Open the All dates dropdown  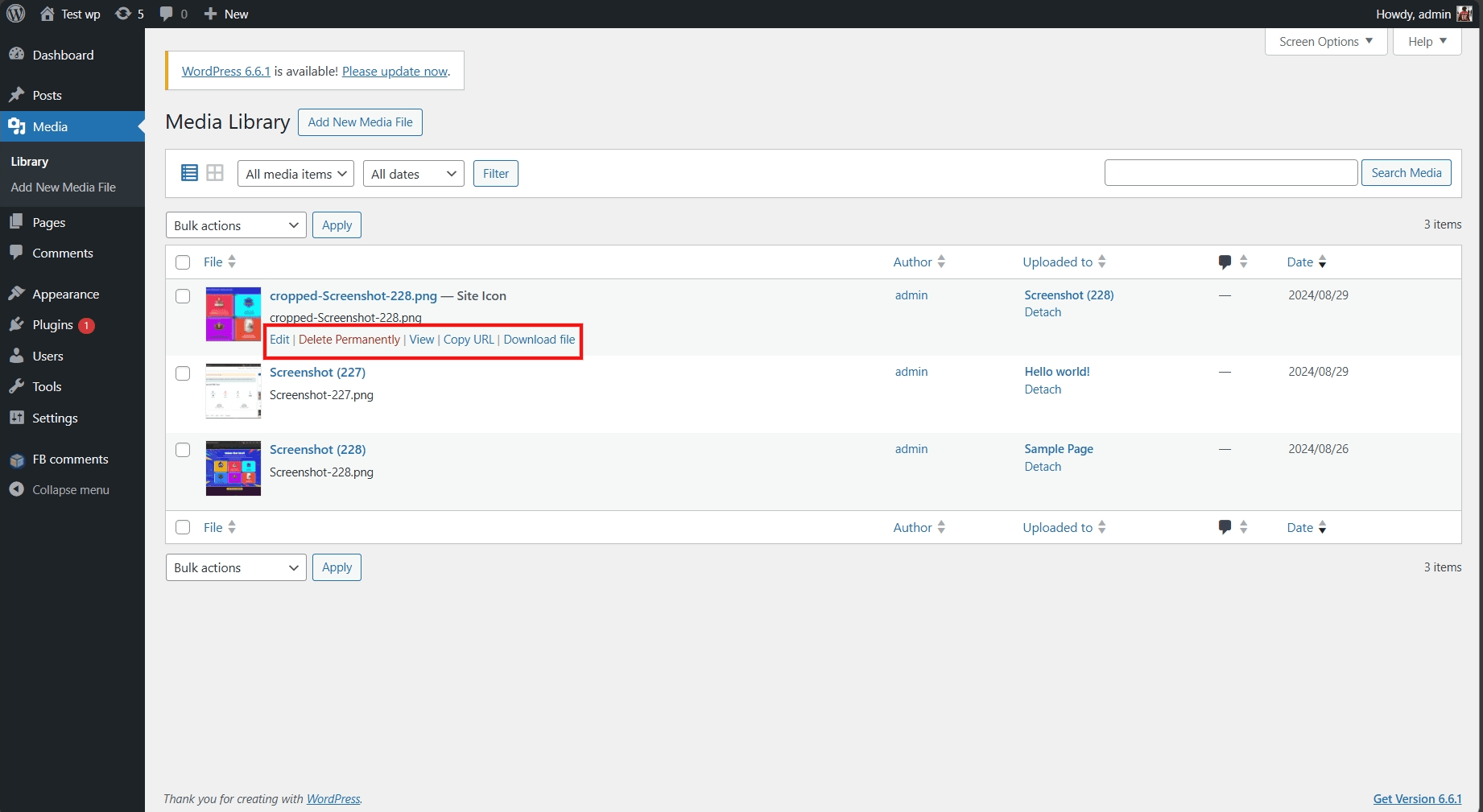click(412, 173)
